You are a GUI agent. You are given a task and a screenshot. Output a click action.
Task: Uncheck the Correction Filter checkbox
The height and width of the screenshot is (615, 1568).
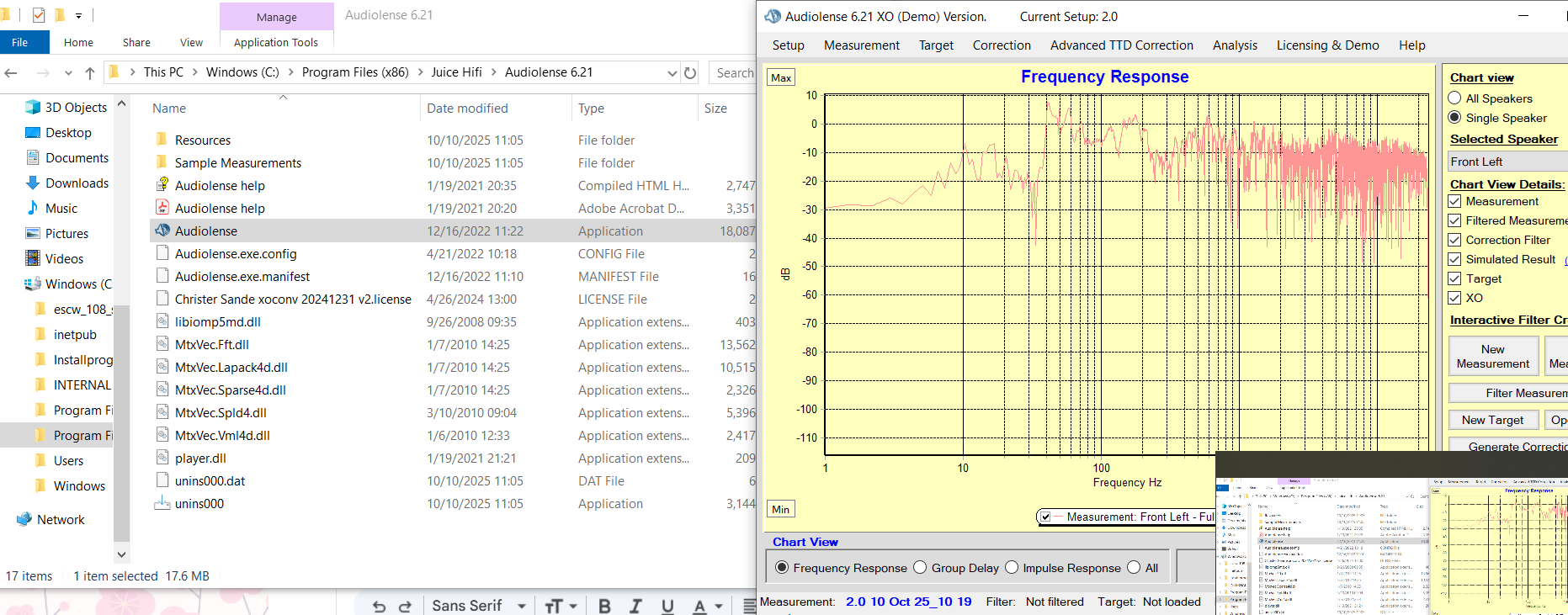click(1454, 240)
